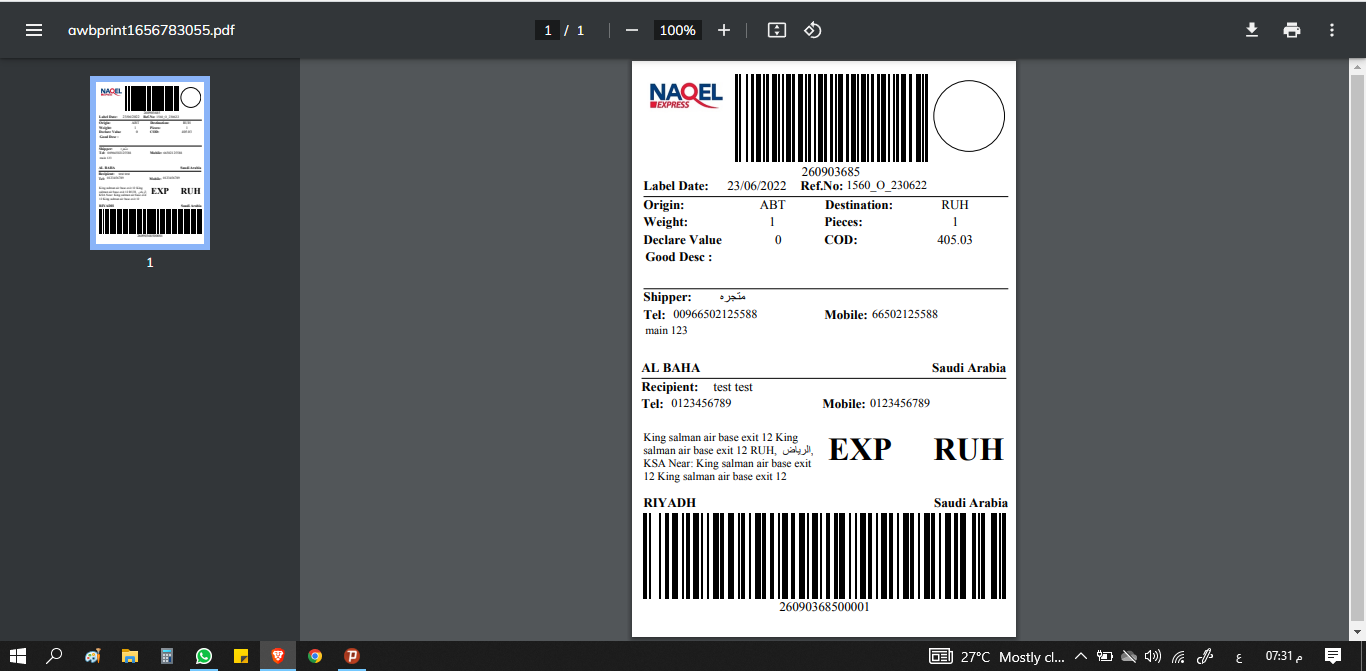
Task: Click the barcode number 26090368500001
Action: (824, 607)
